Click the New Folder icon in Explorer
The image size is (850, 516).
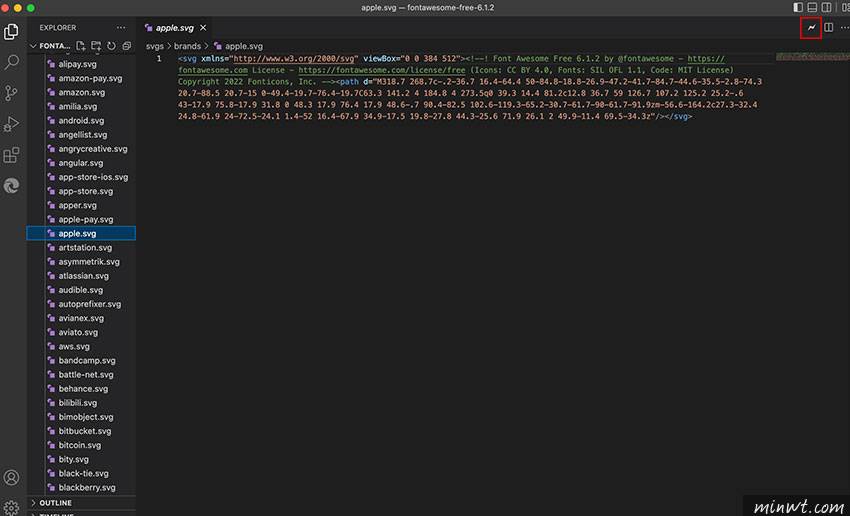tap(96, 46)
